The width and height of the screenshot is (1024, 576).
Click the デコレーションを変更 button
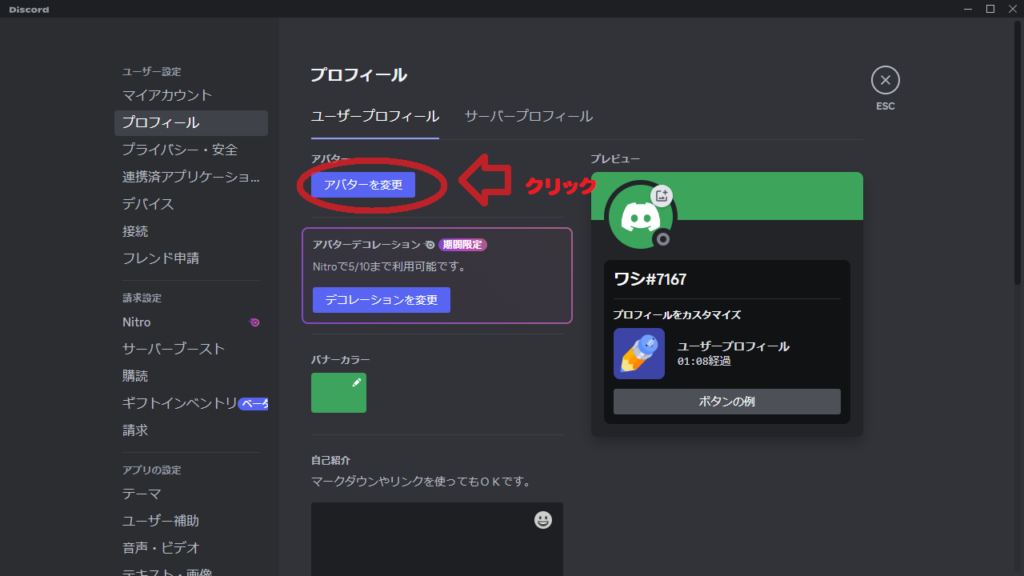[381, 300]
